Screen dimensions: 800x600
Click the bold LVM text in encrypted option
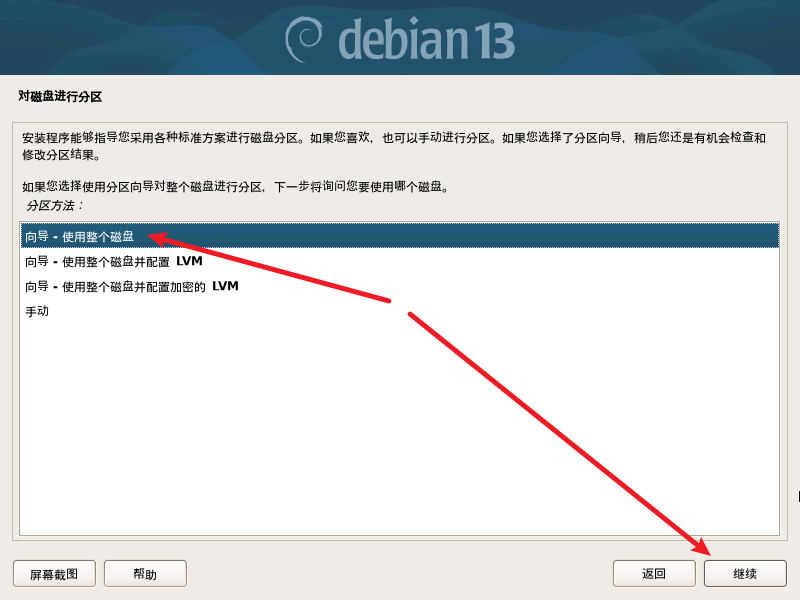click(x=225, y=286)
